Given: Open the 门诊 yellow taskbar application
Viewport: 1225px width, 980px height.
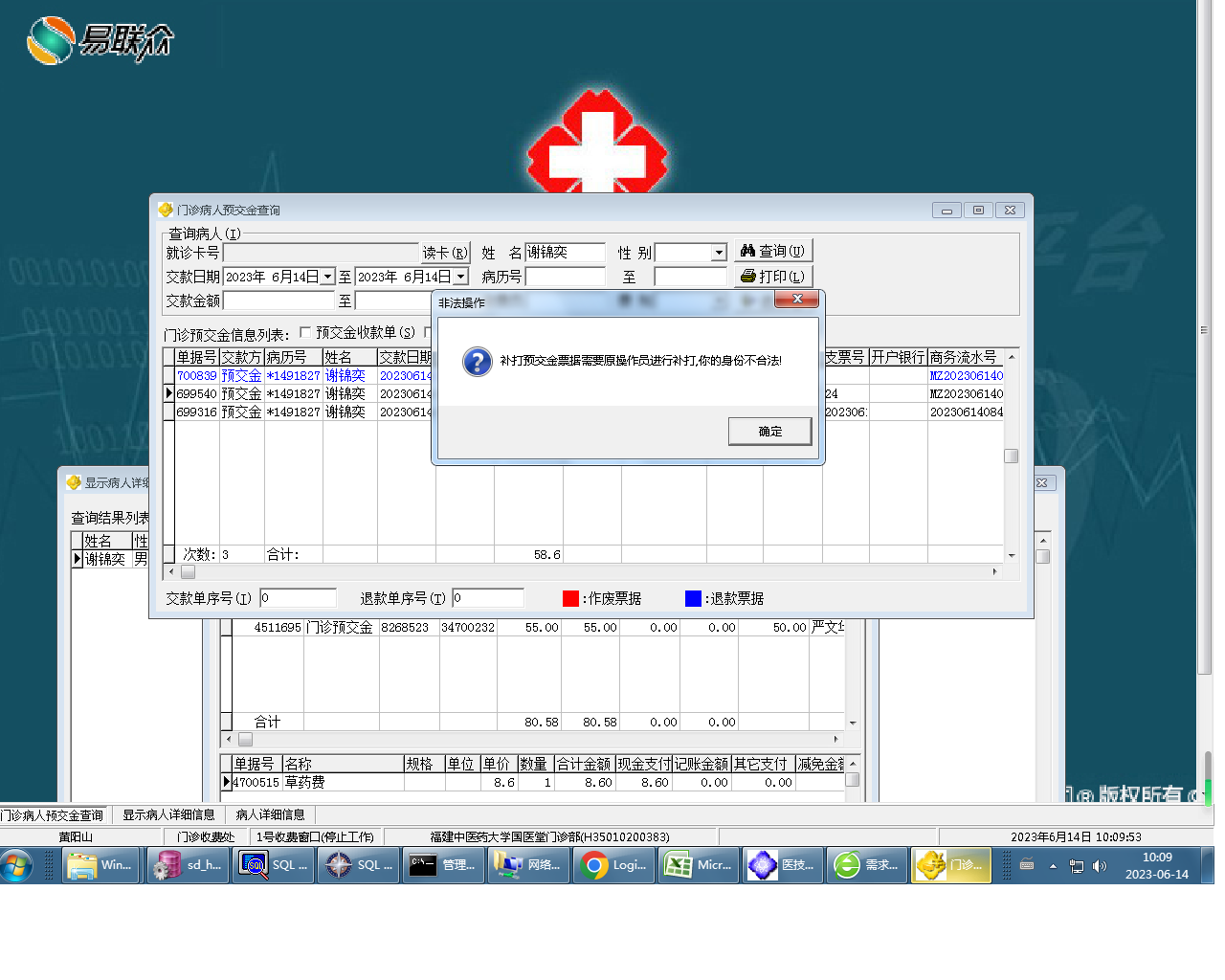Looking at the screenshot, I should [951, 865].
